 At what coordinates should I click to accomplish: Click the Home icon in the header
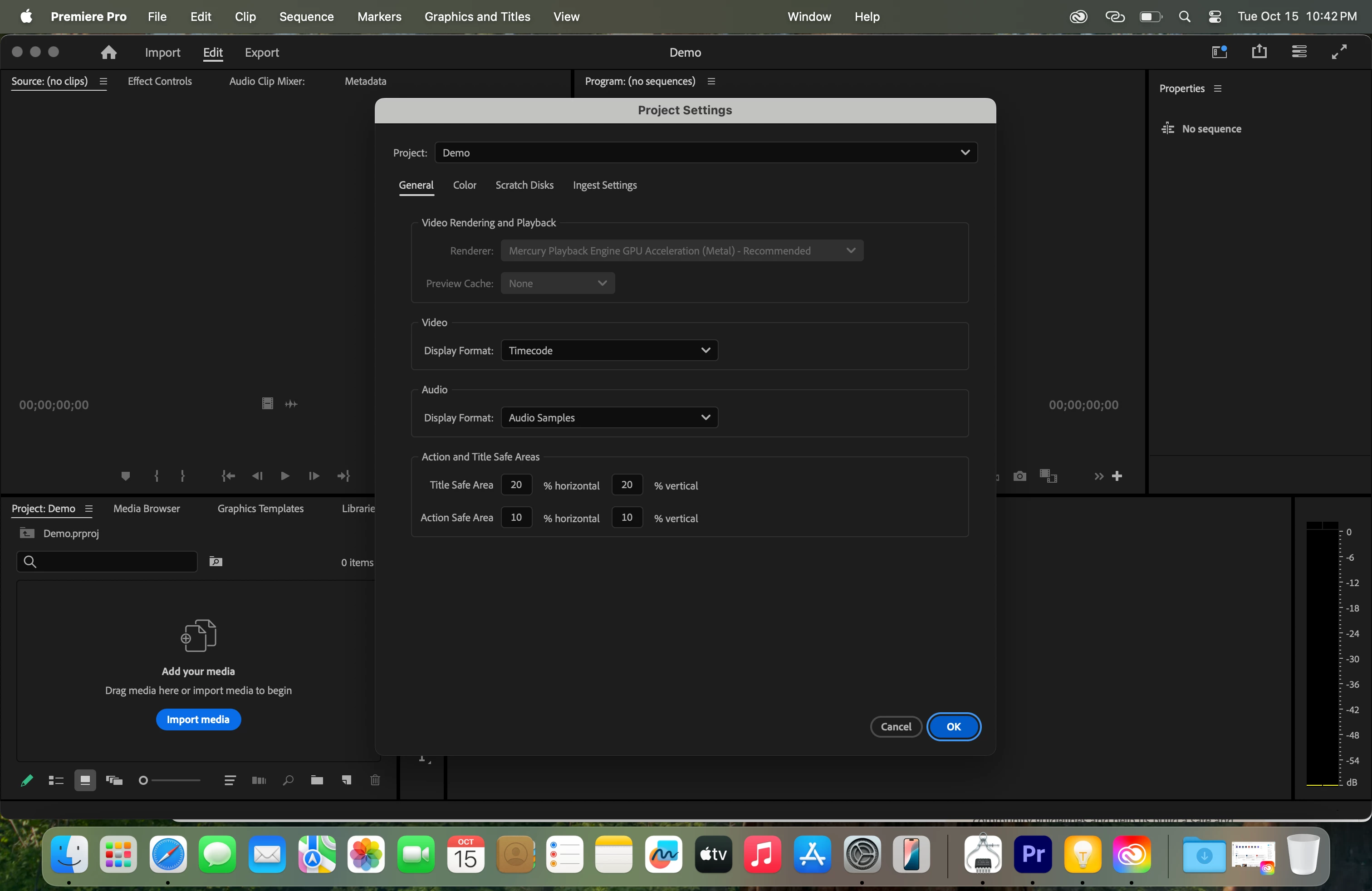click(108, 53)
